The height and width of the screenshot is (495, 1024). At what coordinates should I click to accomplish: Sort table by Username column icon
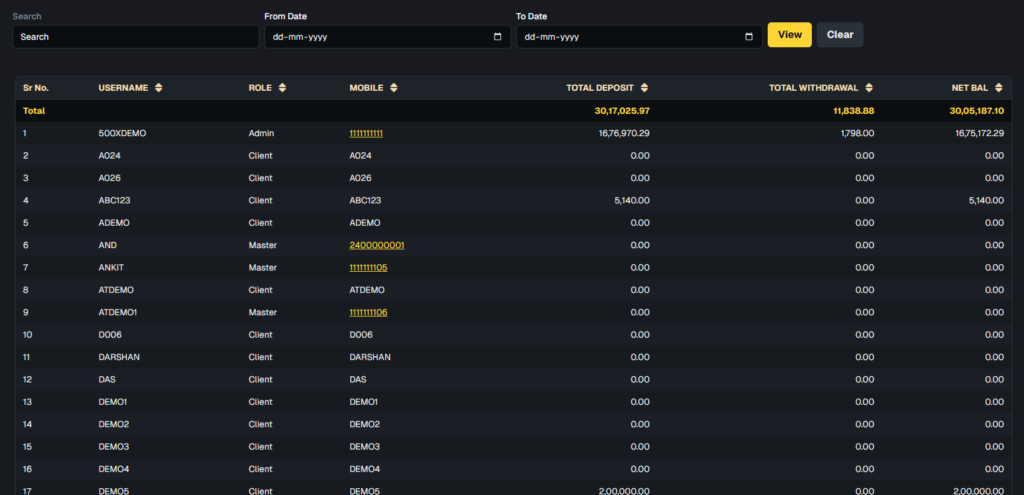click(158, 88)
